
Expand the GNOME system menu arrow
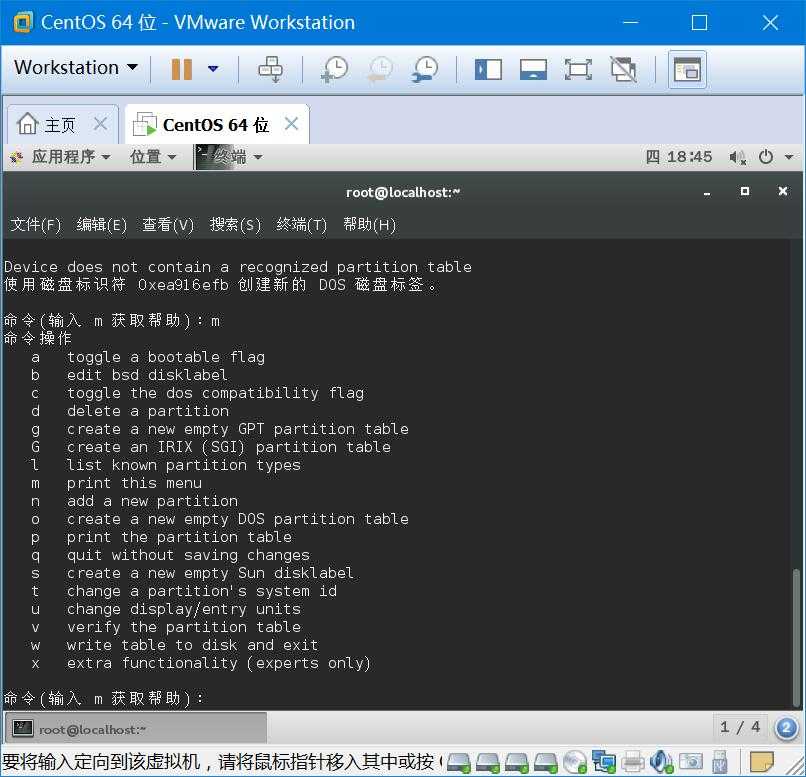click(789, 157)
